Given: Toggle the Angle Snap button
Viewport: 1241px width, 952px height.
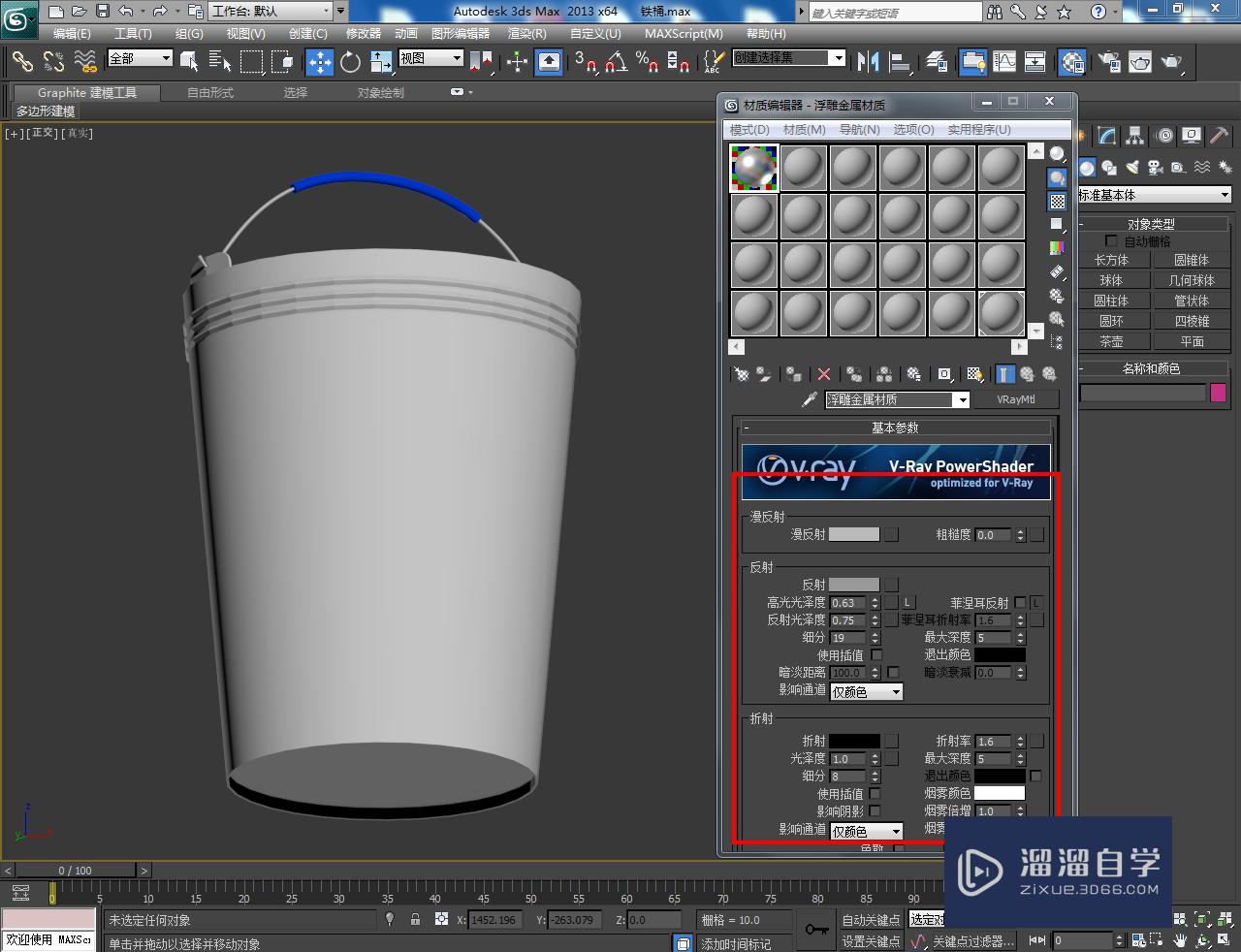Looking at the screenshot, I should pyautogui.click(x=616, y=62).
